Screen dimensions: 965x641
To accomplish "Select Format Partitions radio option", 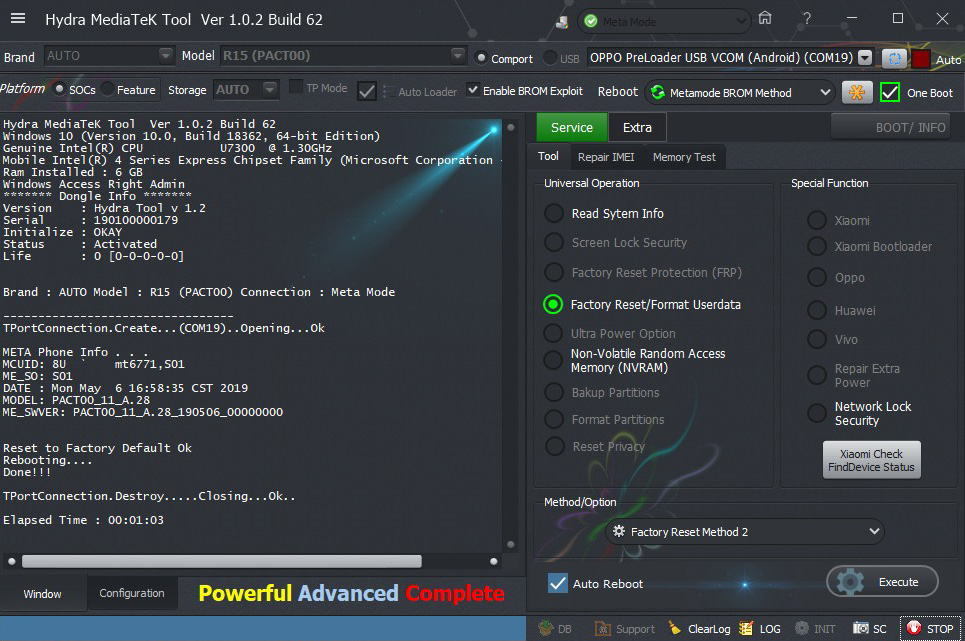I will click(553, 419).
